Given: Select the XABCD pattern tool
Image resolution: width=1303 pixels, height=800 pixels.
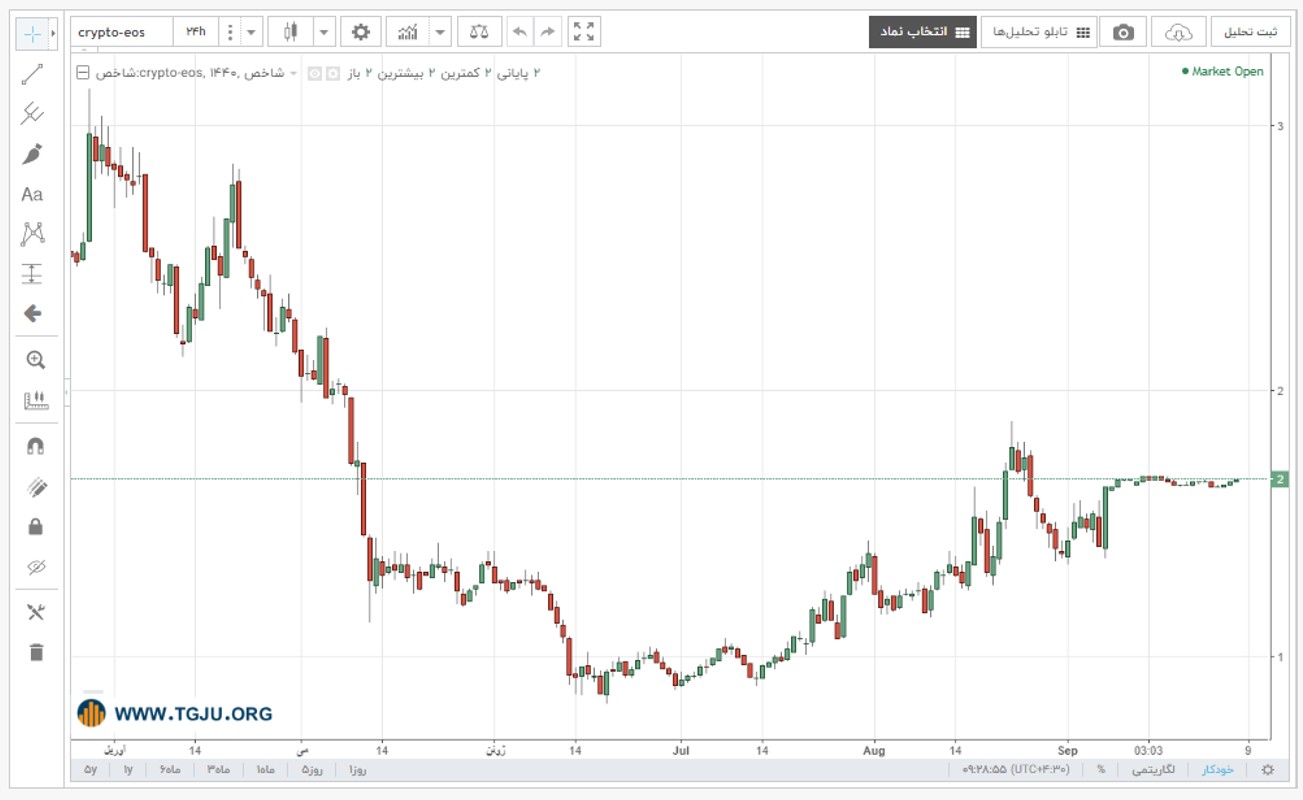Looking at the screenshot, I should point(32,234).
